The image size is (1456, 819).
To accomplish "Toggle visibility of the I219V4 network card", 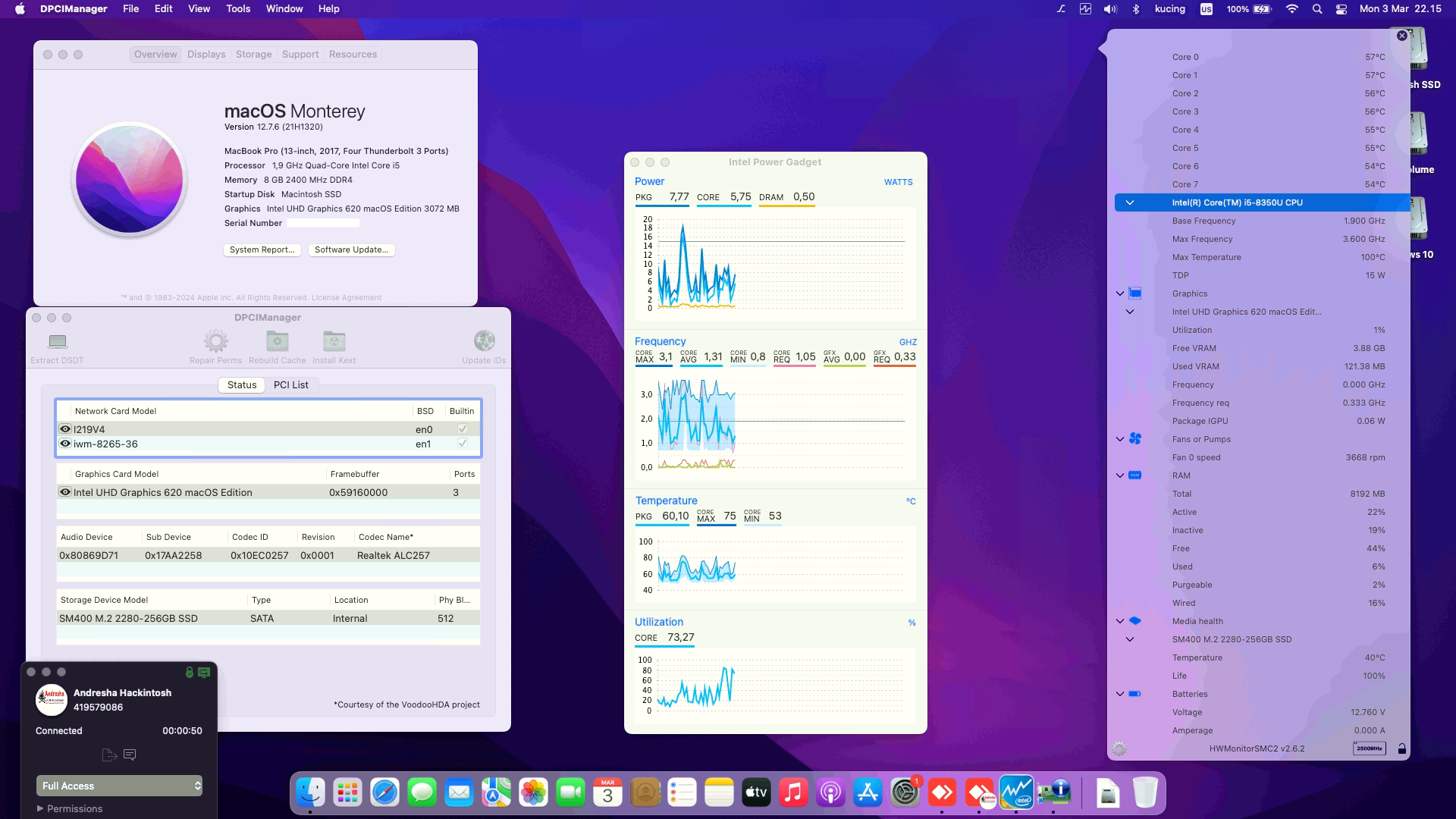I will coord(65,428).
